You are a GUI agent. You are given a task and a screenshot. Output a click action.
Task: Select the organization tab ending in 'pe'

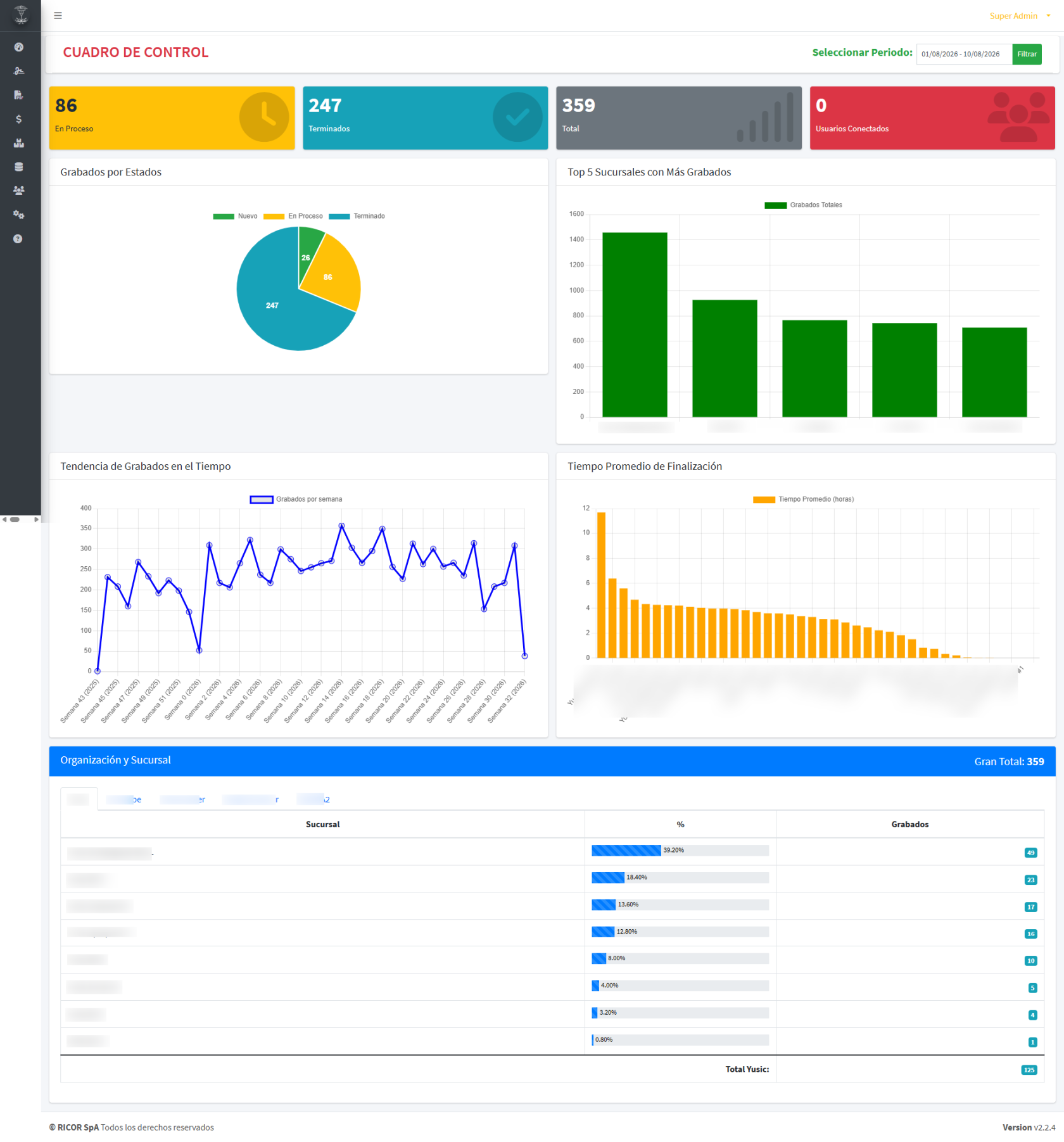click(124, 799)
